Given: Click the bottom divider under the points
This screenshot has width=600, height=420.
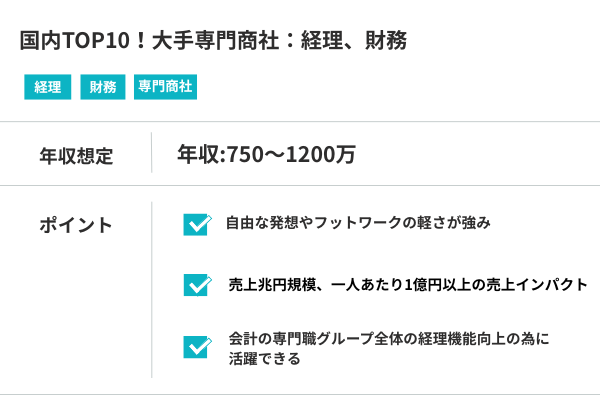Looking at the screenshot, I should tap(300, 394).
